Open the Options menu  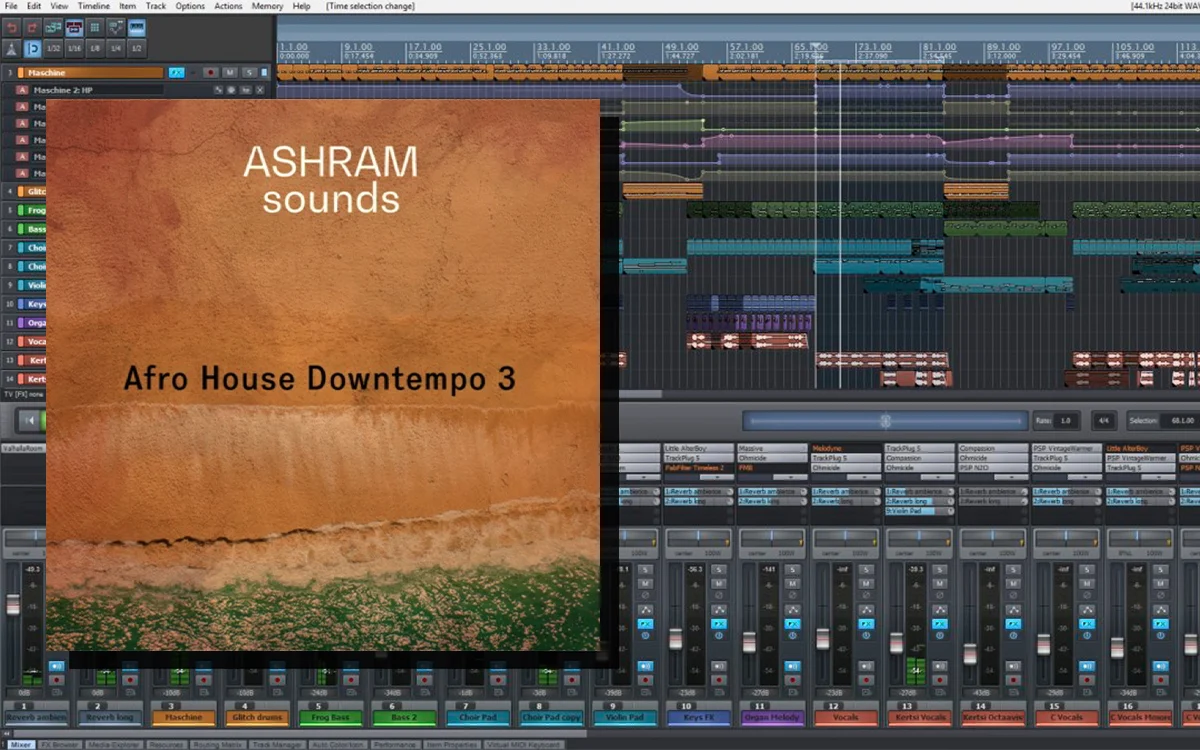190,6
